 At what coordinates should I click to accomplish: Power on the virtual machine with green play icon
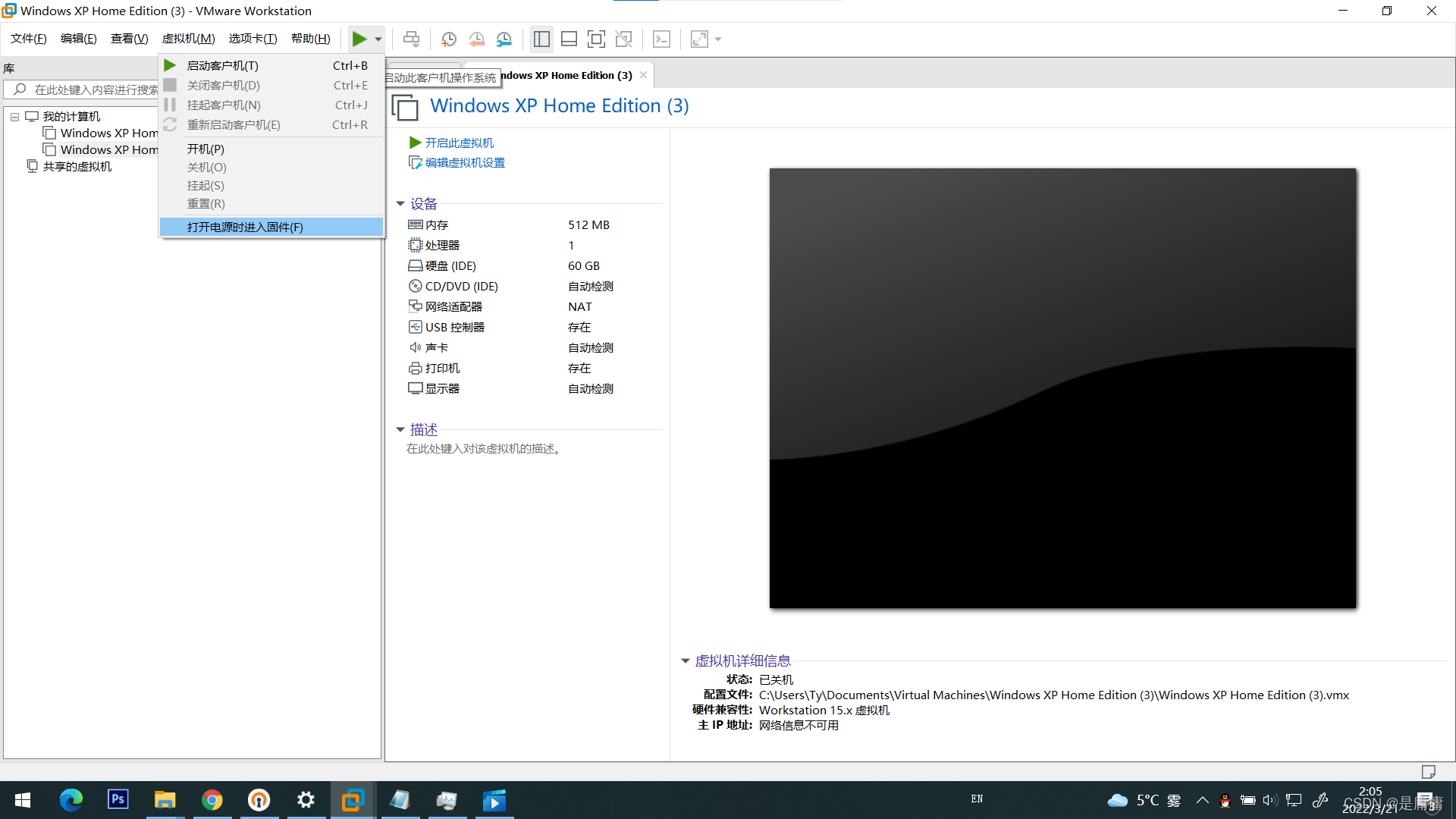[x=361, y=39]
